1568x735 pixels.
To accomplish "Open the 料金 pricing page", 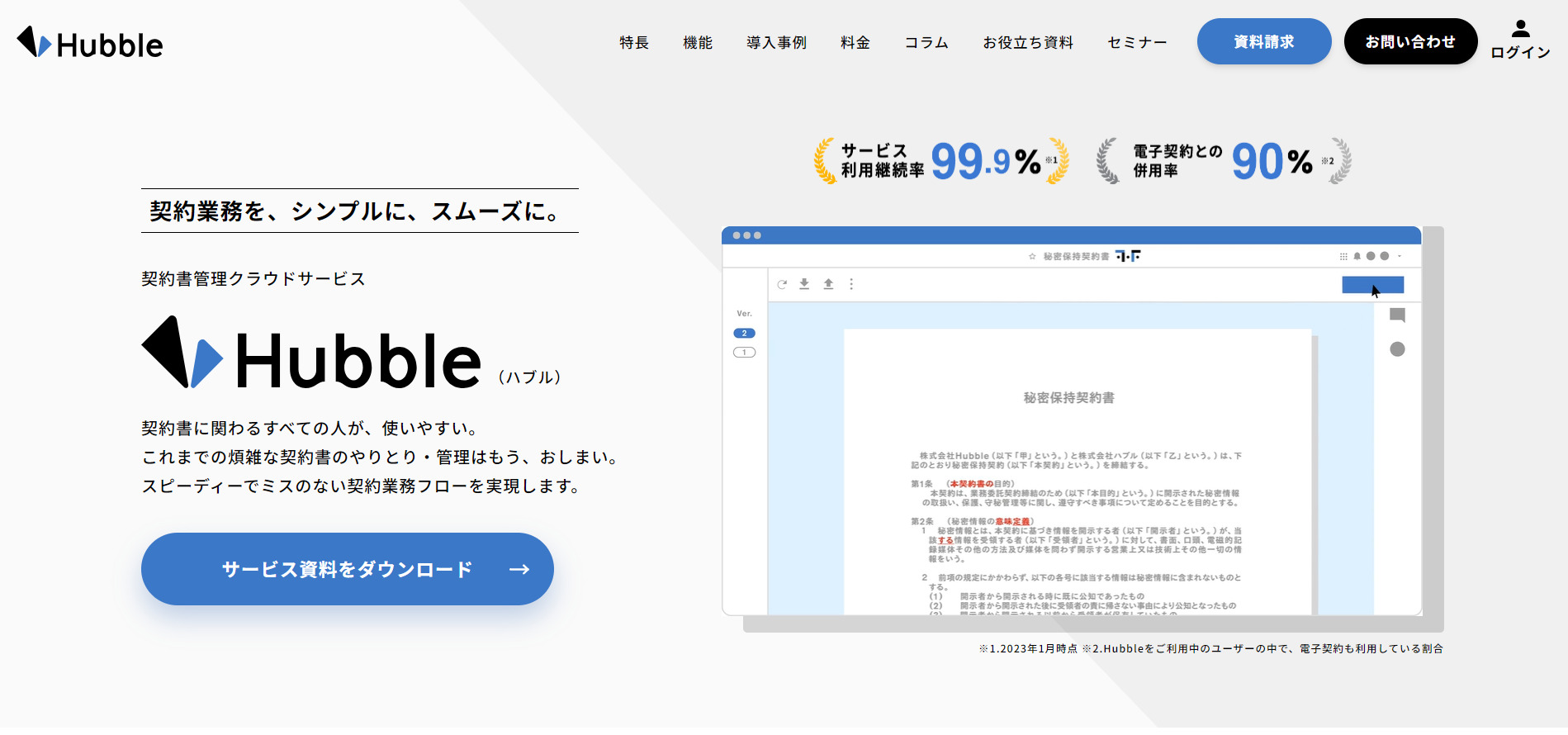I will pyautogui.click(x=855, y=42).
